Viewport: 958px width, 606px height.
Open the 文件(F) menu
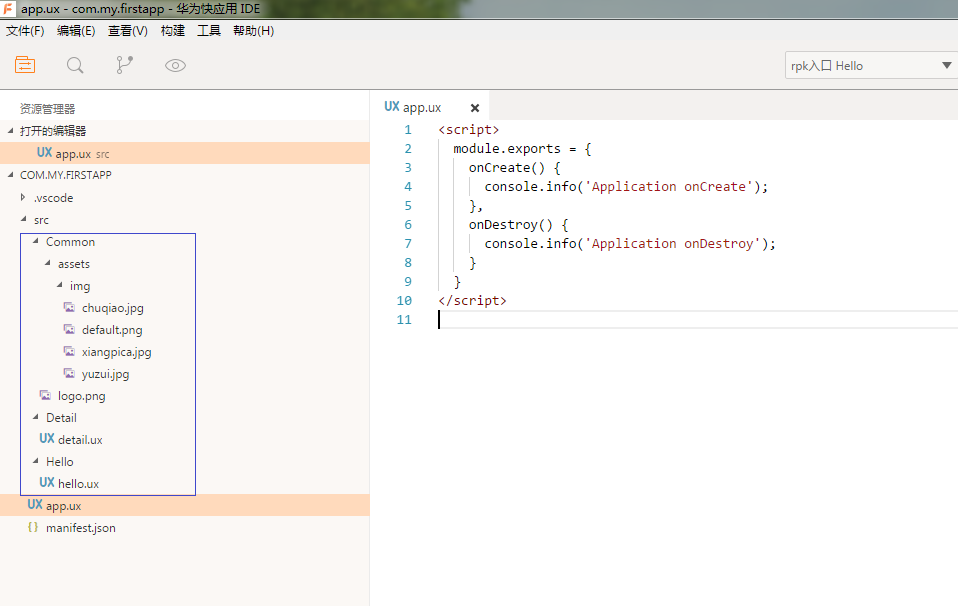25,31
